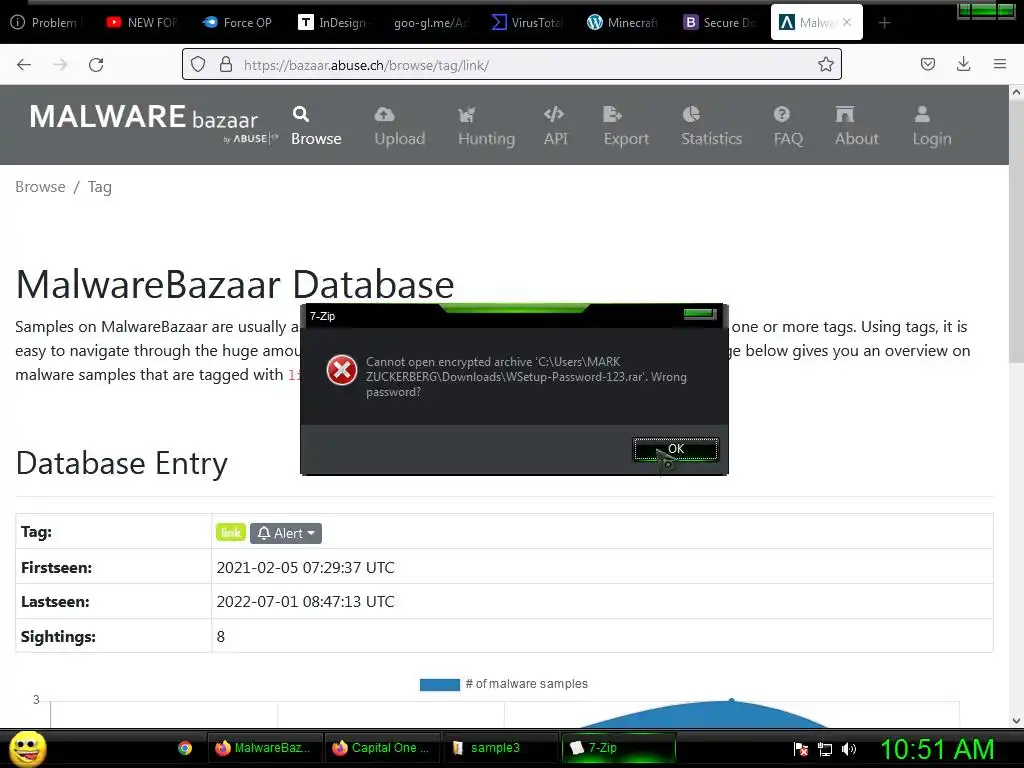This screenshot has height=768, width=1024.
Task: Switch to sample3 taskbar window
Action: tap(500, 748)
